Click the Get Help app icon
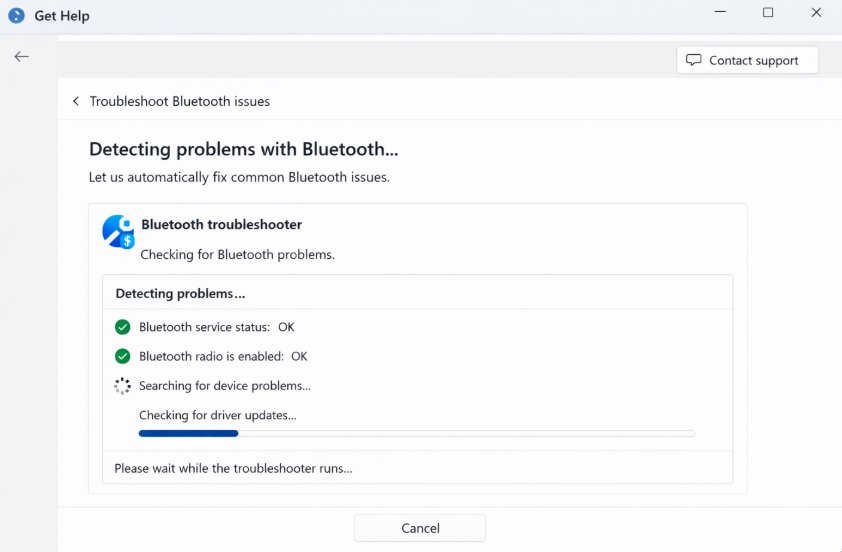Viewport: 842px width, 552px height. [16, 16]
